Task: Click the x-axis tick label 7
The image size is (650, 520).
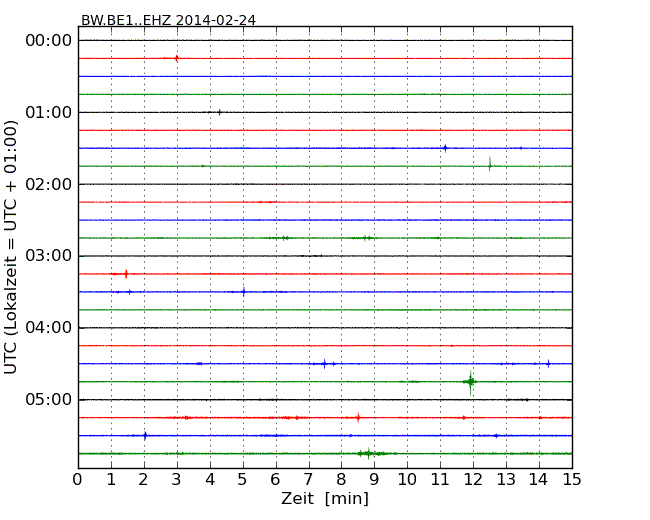Action: click(308, 480)
